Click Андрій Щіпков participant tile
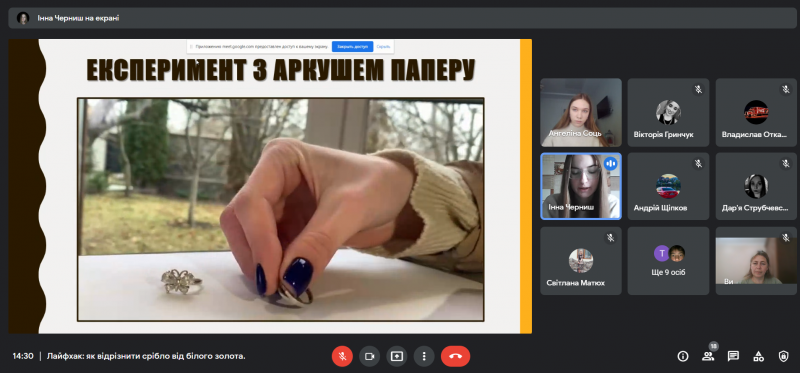The image size is (800, 373). 668,186
